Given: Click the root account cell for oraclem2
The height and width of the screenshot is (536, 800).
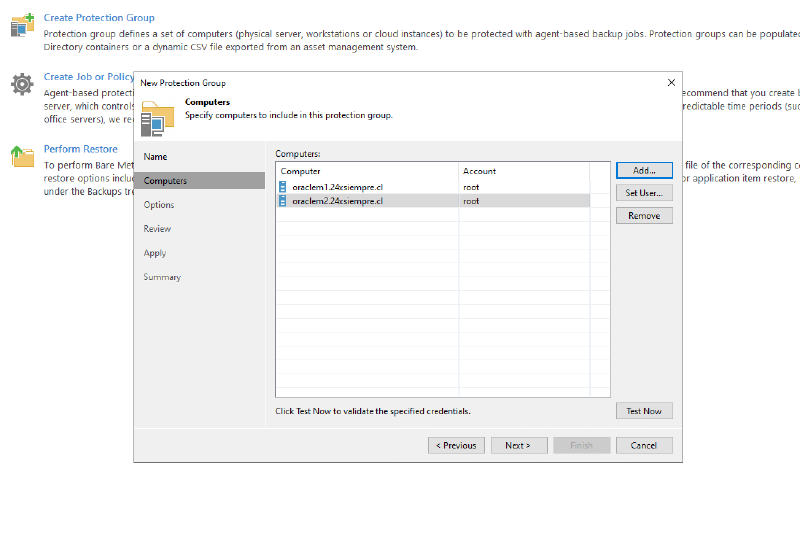Looking at the screenshot, I should click(x=524, y=201).
